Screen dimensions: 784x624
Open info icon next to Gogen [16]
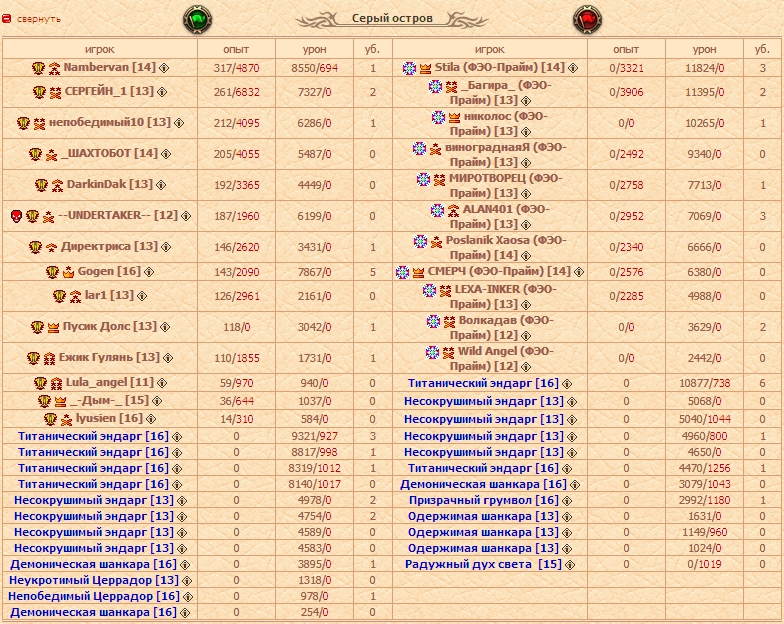point(149,272)
